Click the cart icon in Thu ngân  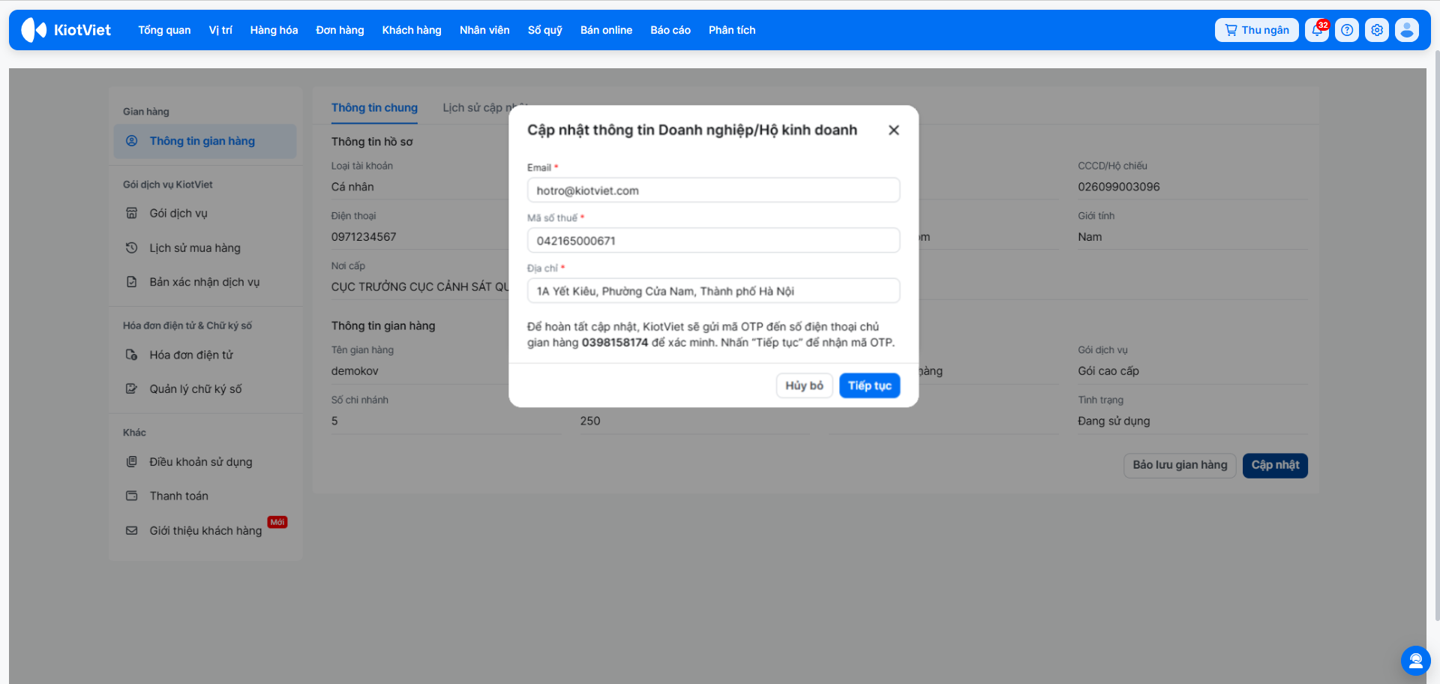click(x=1230, y=30)
